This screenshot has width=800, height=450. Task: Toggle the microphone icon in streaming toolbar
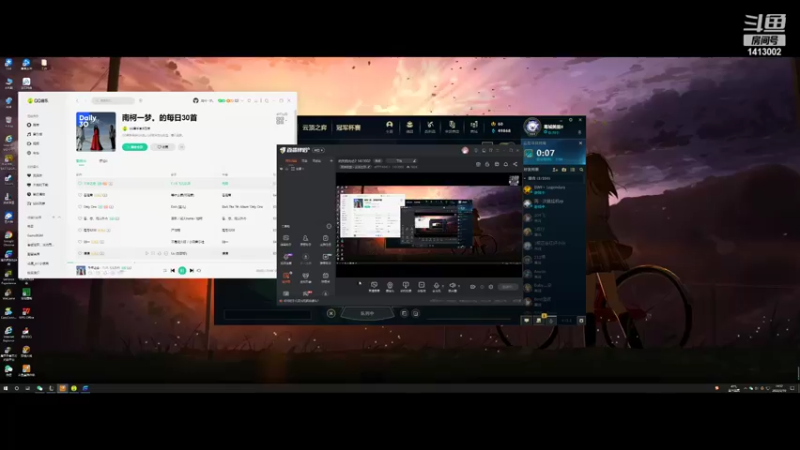point(436,286)
